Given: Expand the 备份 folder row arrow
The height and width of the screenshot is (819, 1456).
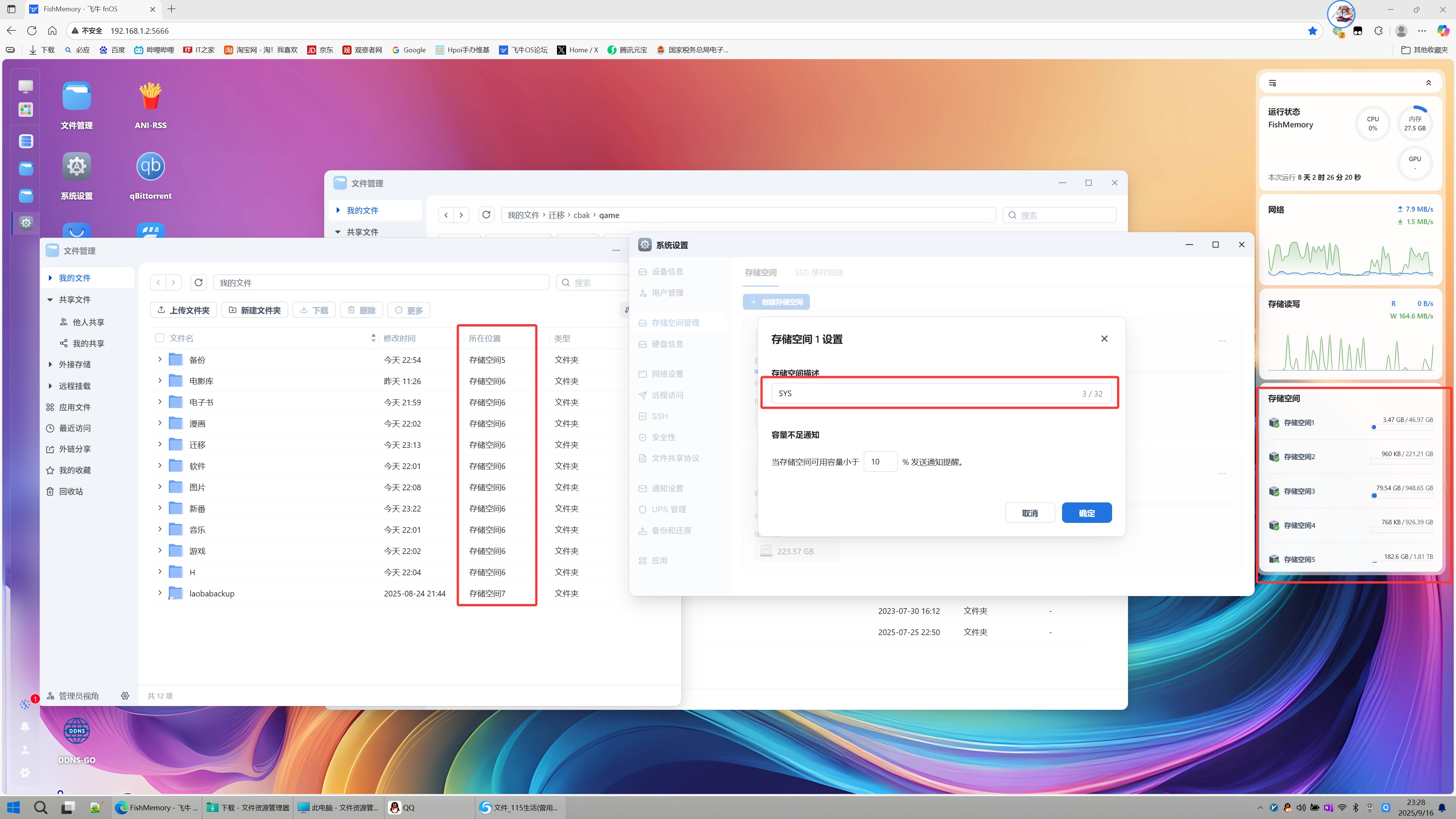Looking at the screenshot, I should [159, 359].
